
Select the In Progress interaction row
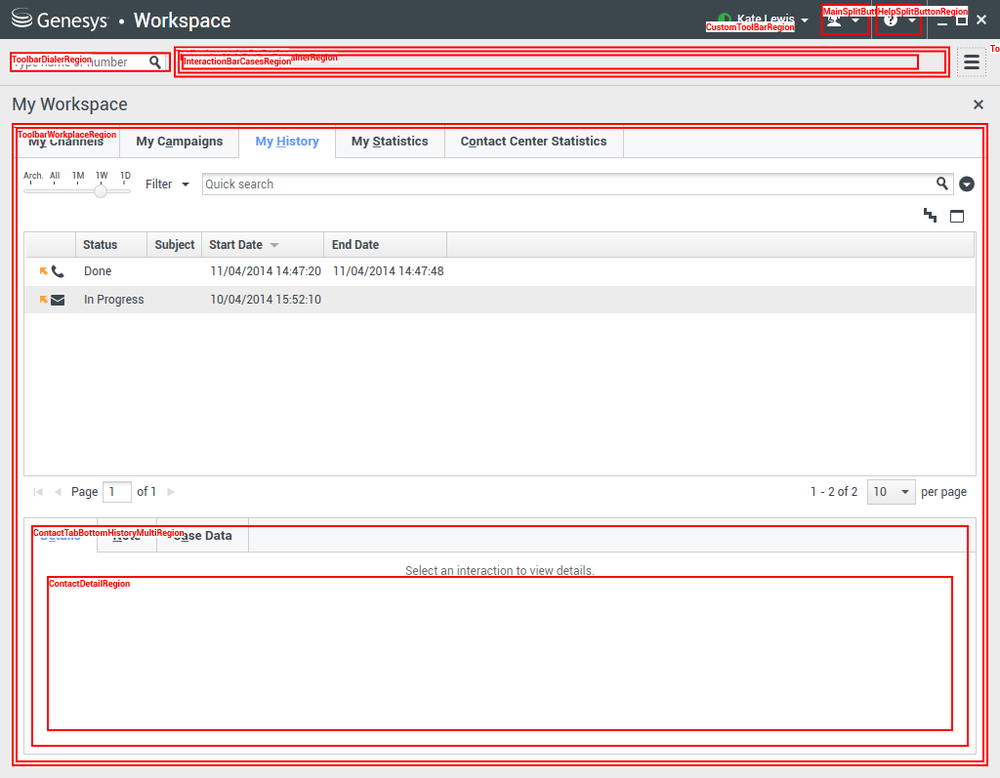500,300
